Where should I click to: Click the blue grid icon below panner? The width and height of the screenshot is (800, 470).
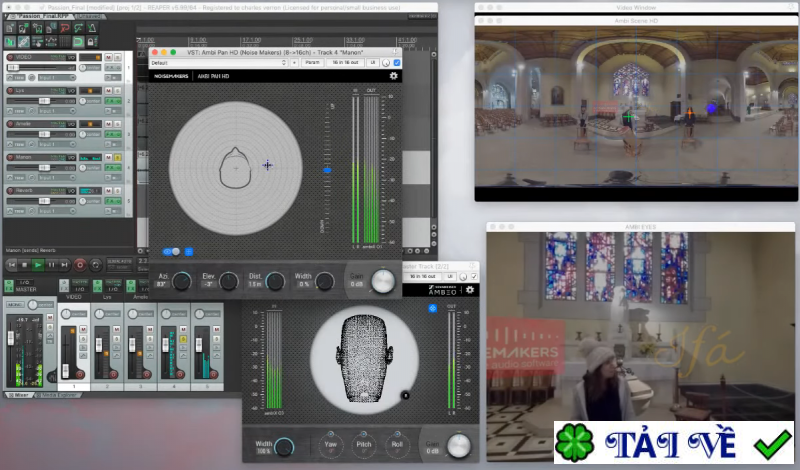pyautogui.click(x=189, y=251)
